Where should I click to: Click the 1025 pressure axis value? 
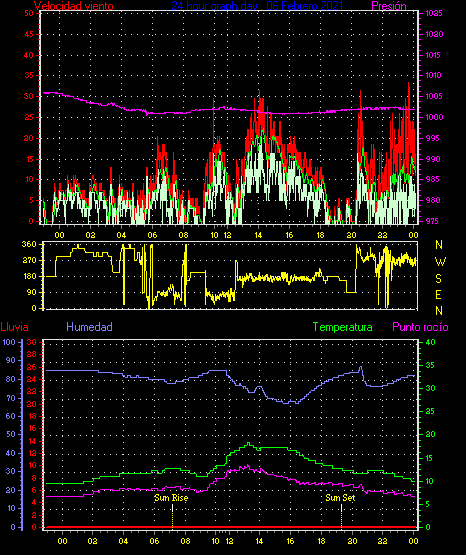(x=434, y=13)
